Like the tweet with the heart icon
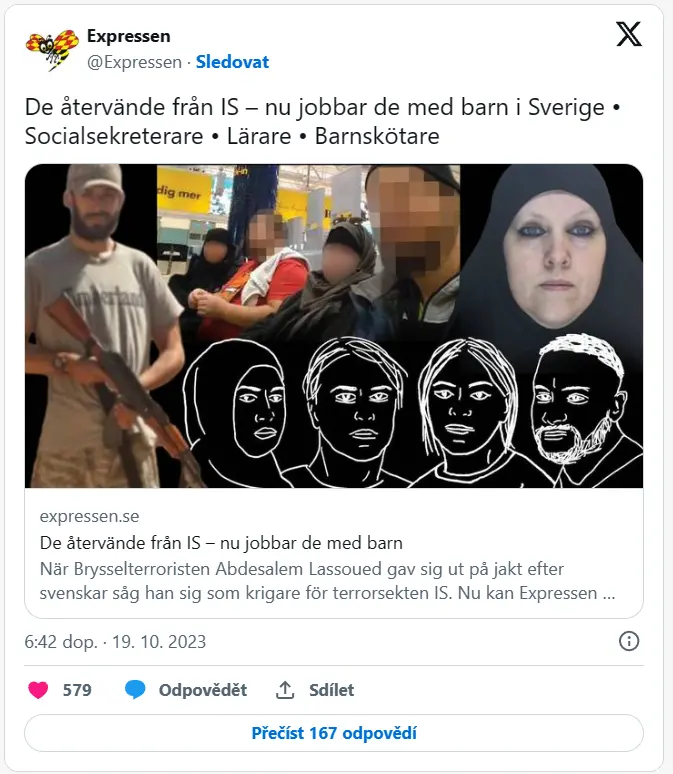 (38, 690)
